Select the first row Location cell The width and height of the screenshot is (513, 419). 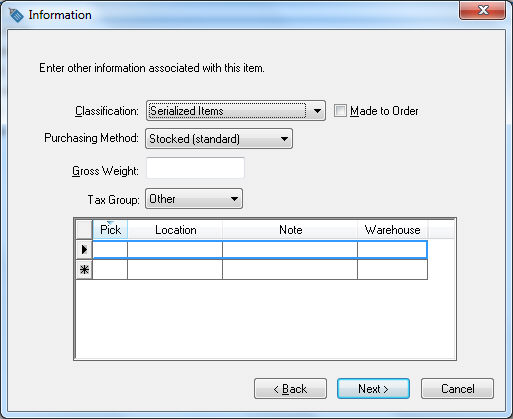pyautogui.click(x=175, y=249)
